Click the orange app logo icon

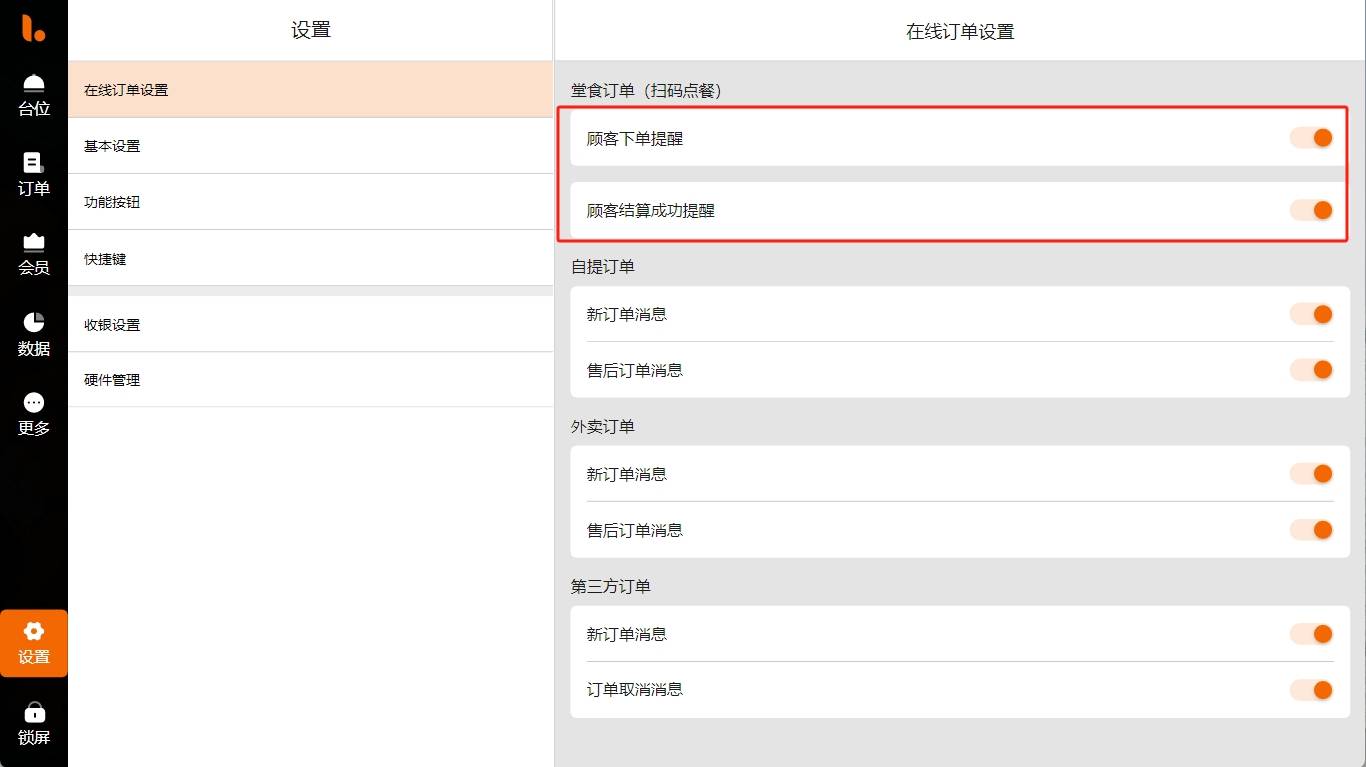pyautogui.click(x=34, y=29)
